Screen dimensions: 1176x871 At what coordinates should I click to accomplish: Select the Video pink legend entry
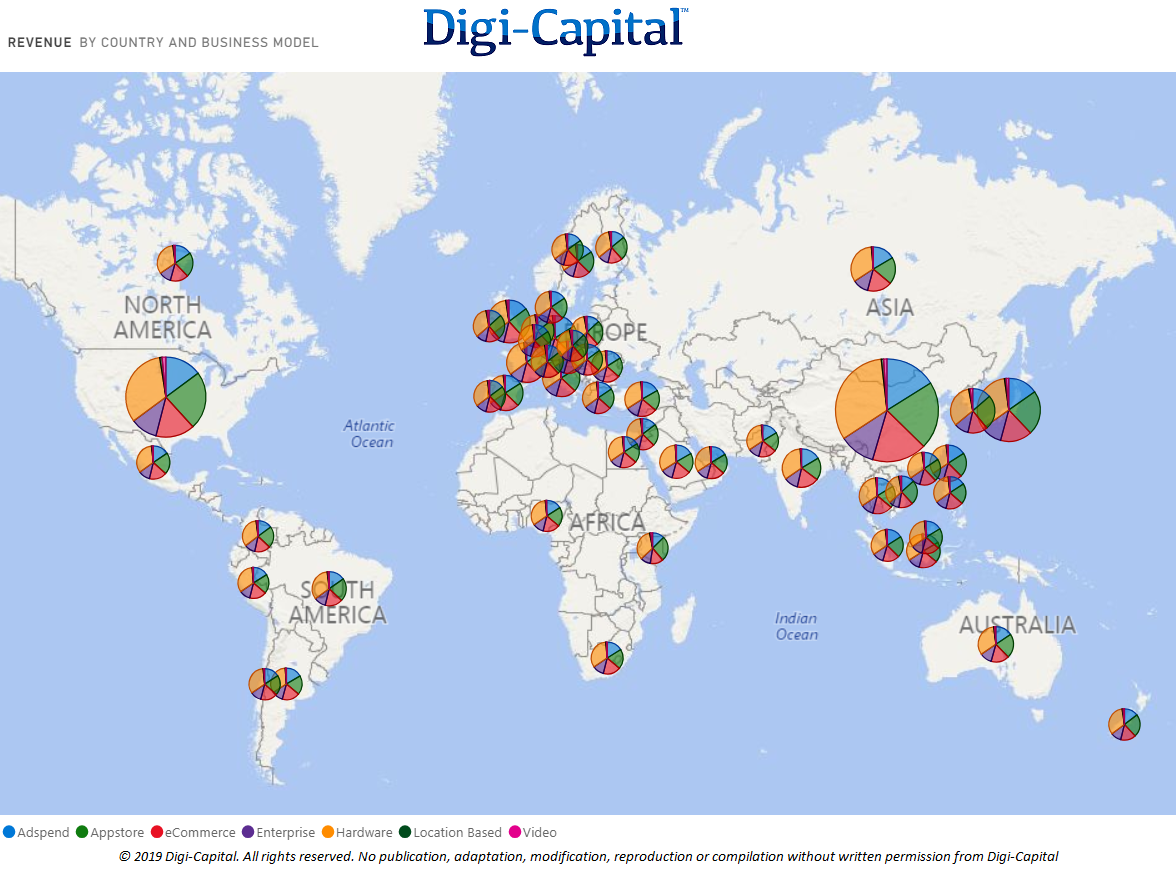[x=532, y=832]
